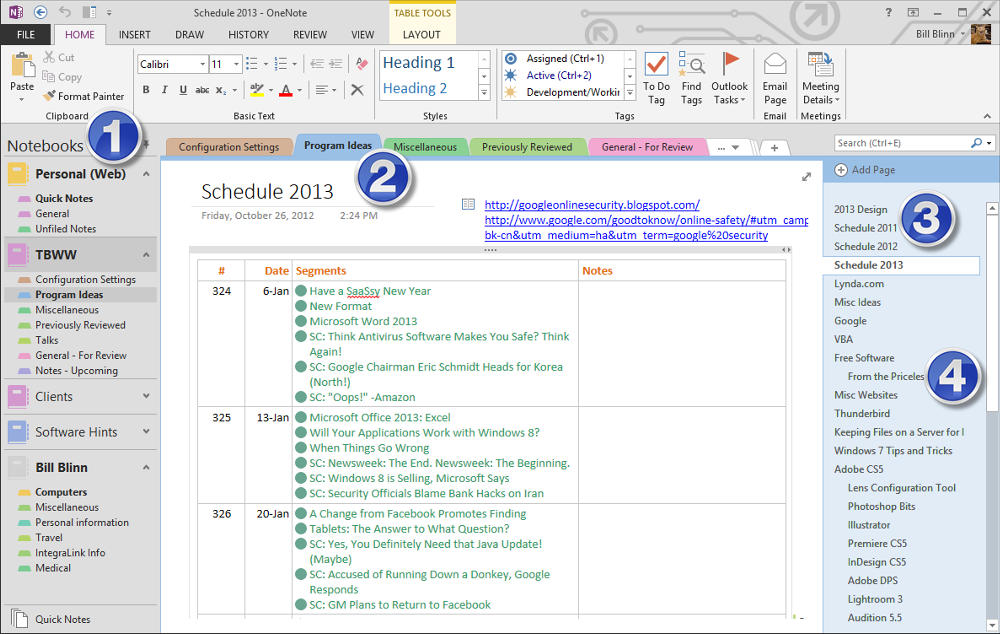Screen dimensions: 1000x634
Task: Apply the Assigned (Ctrl+1) tag
Action: point(565,59)
